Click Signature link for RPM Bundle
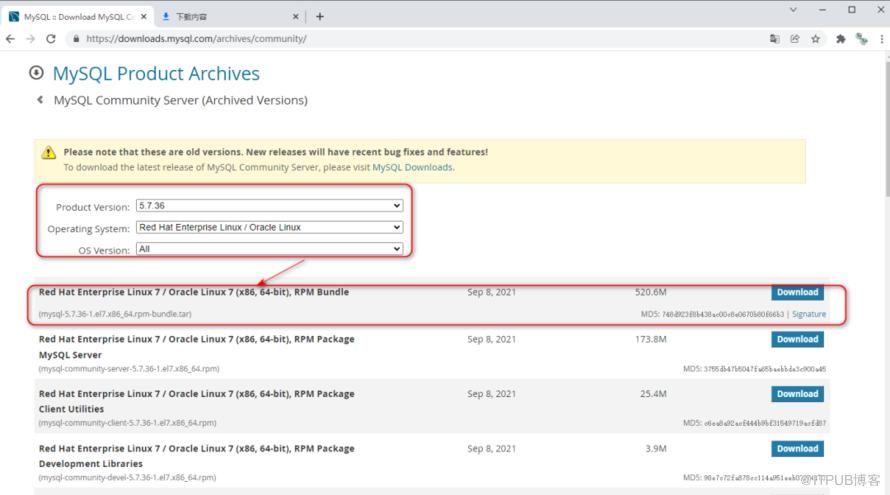Image resolution: width=890 pixels, height=495 pixels. point(809,314)
